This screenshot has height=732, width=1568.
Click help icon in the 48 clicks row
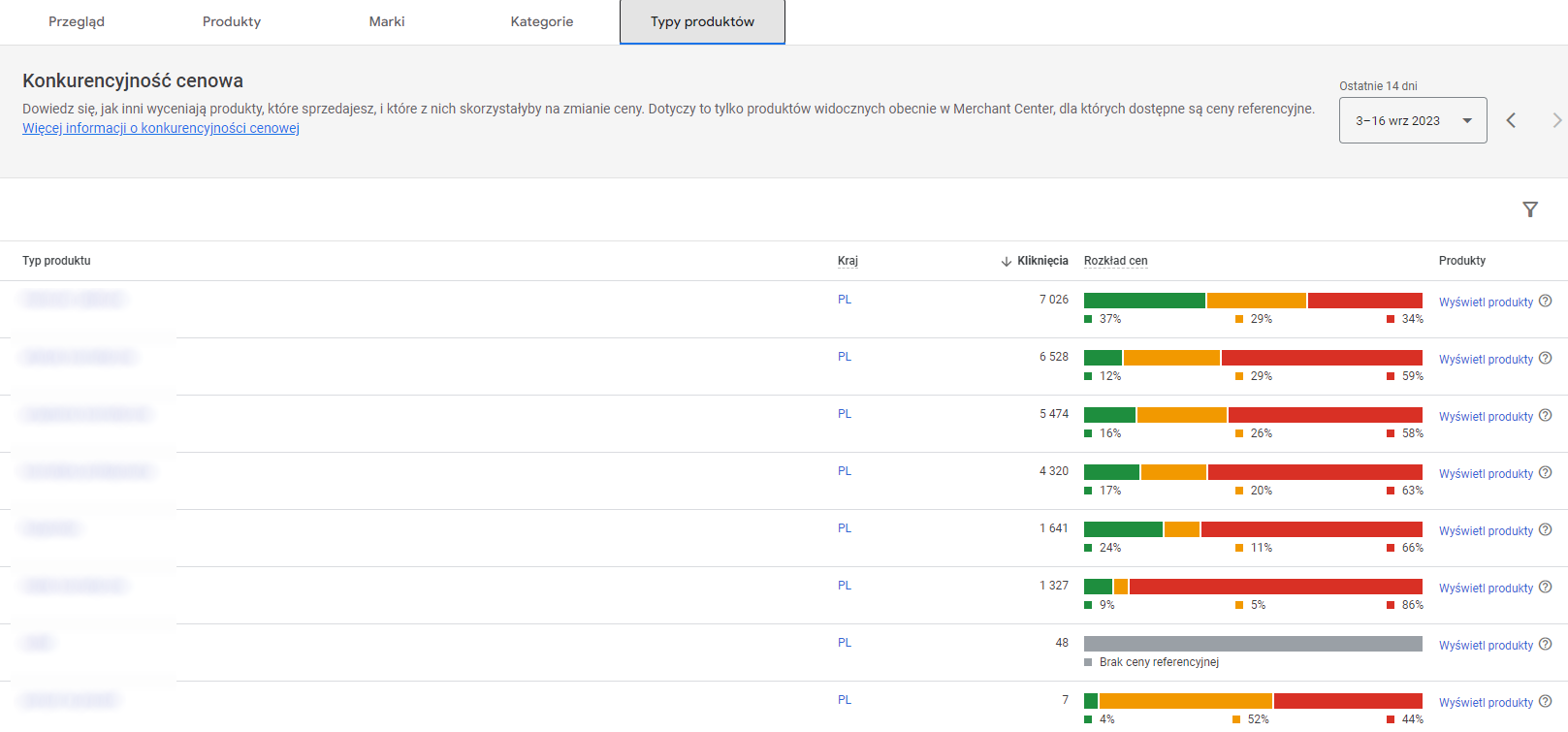click(x=1546, y=644)
